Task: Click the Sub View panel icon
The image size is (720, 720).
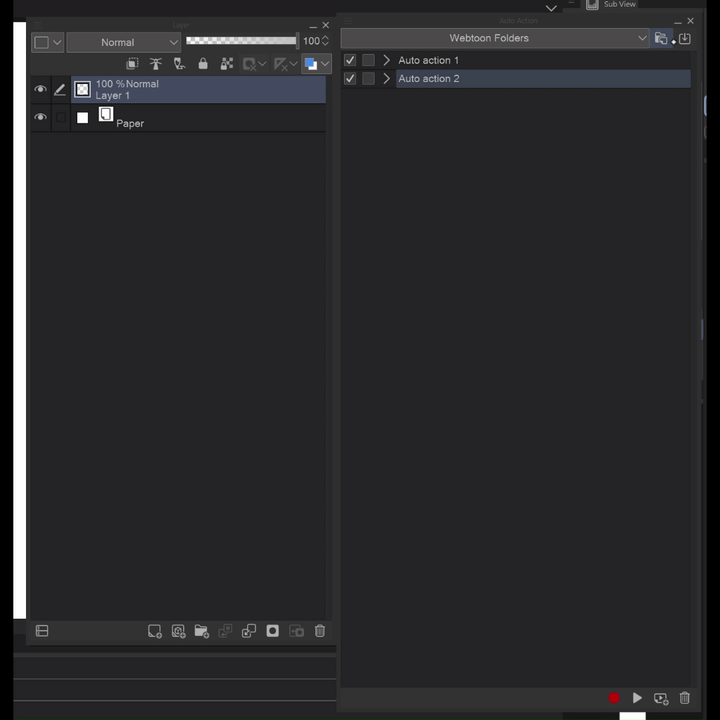Action: pyautogui.click(x=592, y=4)
